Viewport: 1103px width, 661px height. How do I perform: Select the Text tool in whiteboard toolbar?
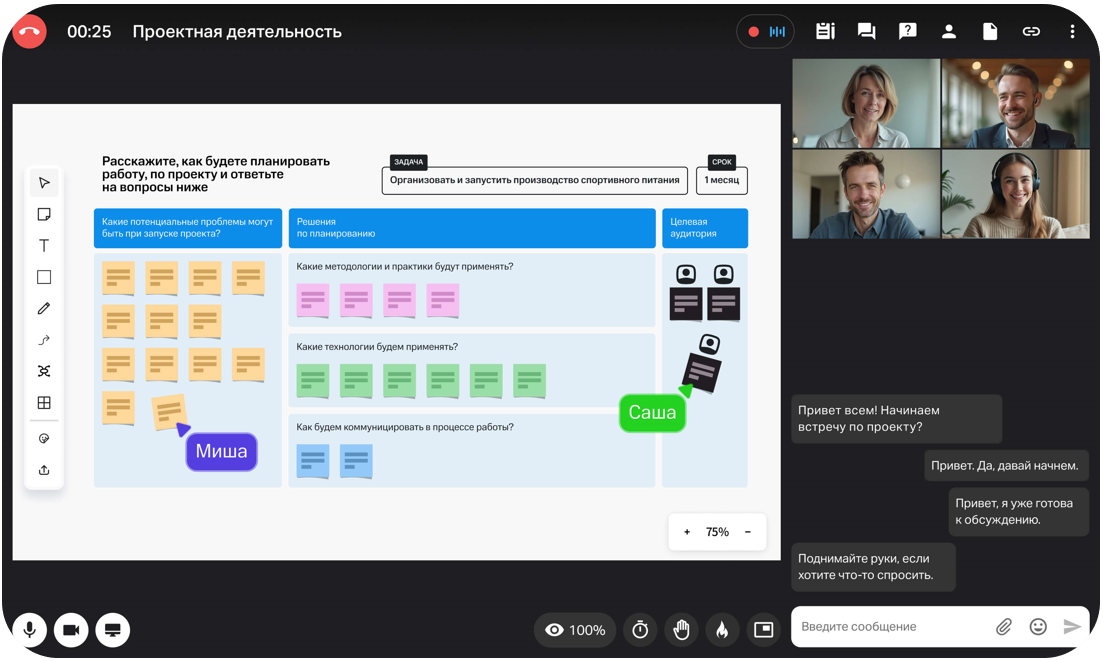click(x=44, y=246)
